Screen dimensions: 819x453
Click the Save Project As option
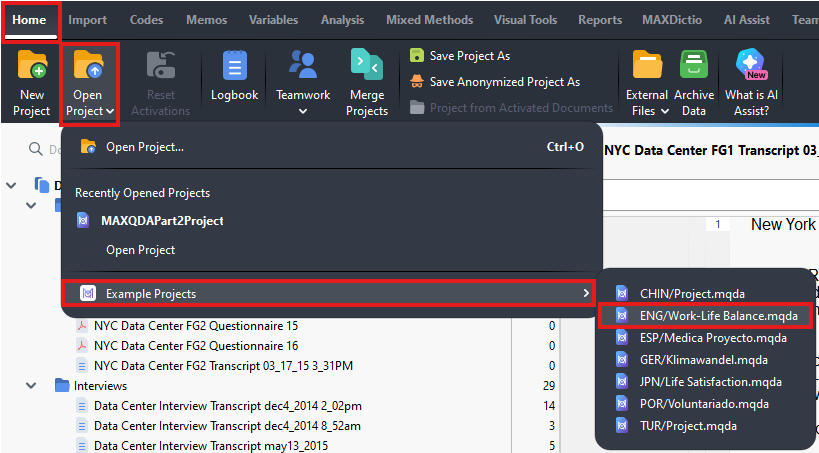tap(460, 55)
